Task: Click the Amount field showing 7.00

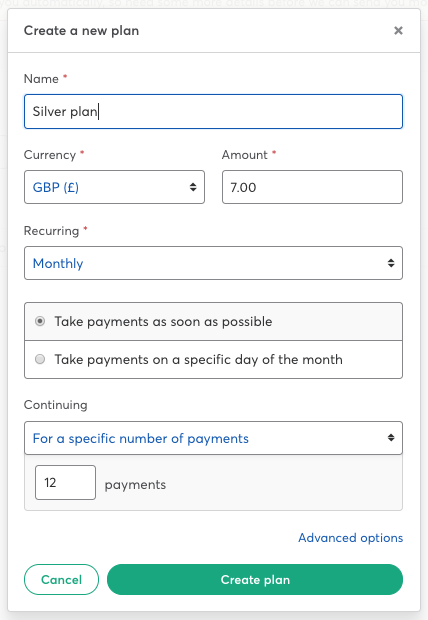Action: coord(312,187)
